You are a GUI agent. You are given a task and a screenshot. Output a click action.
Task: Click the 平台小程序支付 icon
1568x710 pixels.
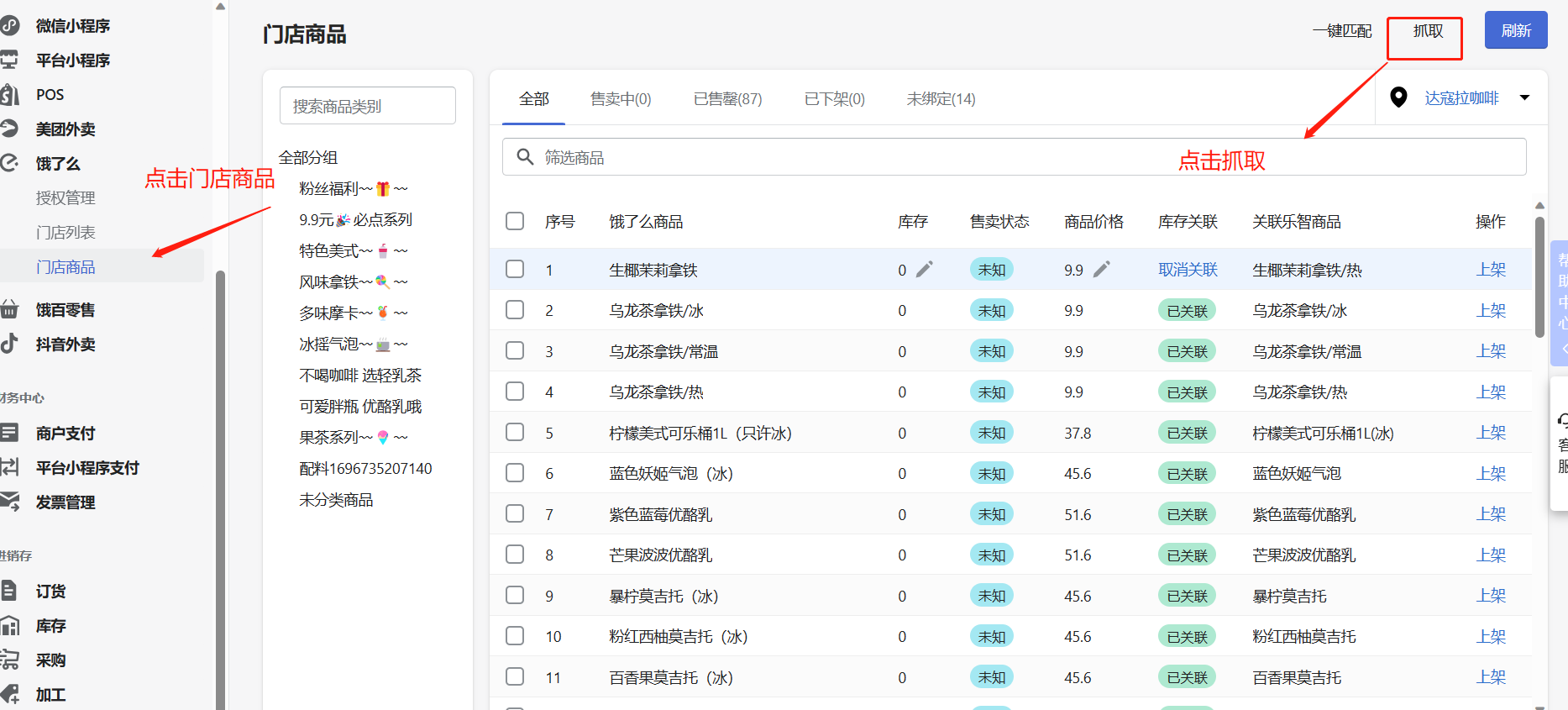[9, 467]
